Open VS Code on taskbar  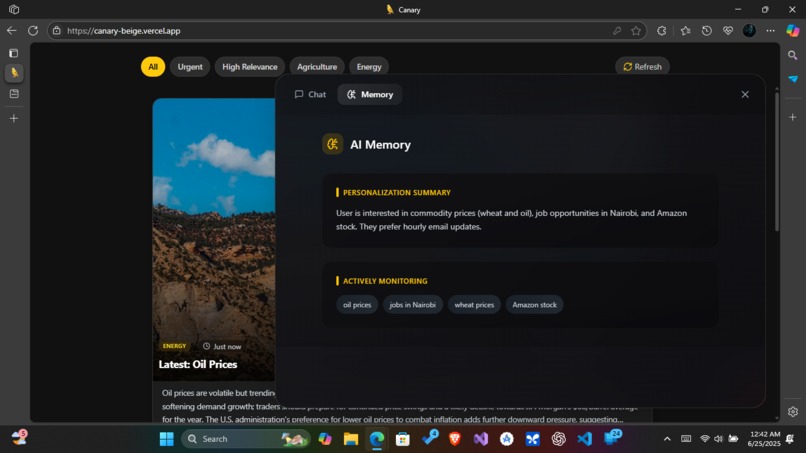pyautogui.click(x=584, y=439)
